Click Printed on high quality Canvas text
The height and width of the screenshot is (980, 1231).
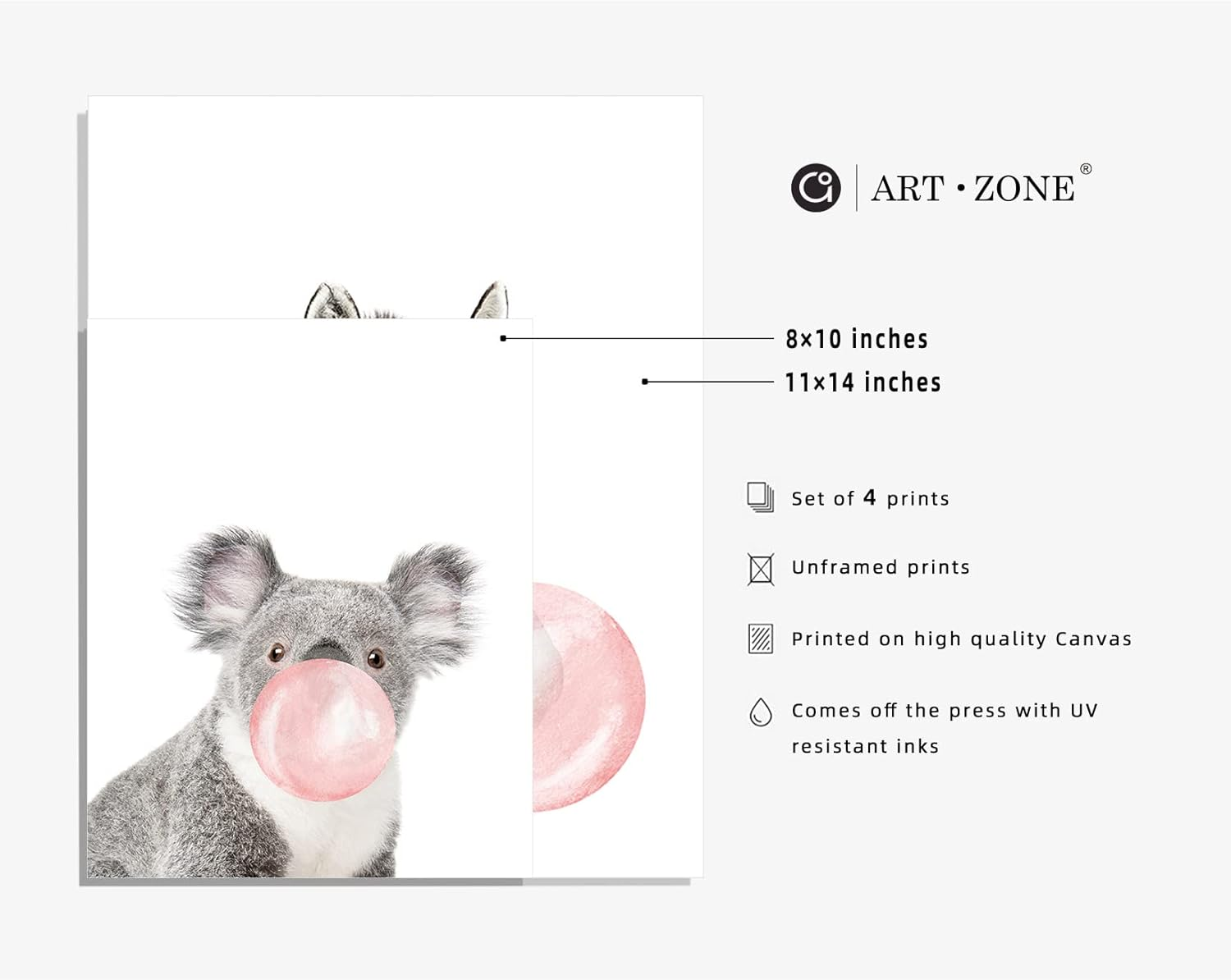(x=961, y=639)
